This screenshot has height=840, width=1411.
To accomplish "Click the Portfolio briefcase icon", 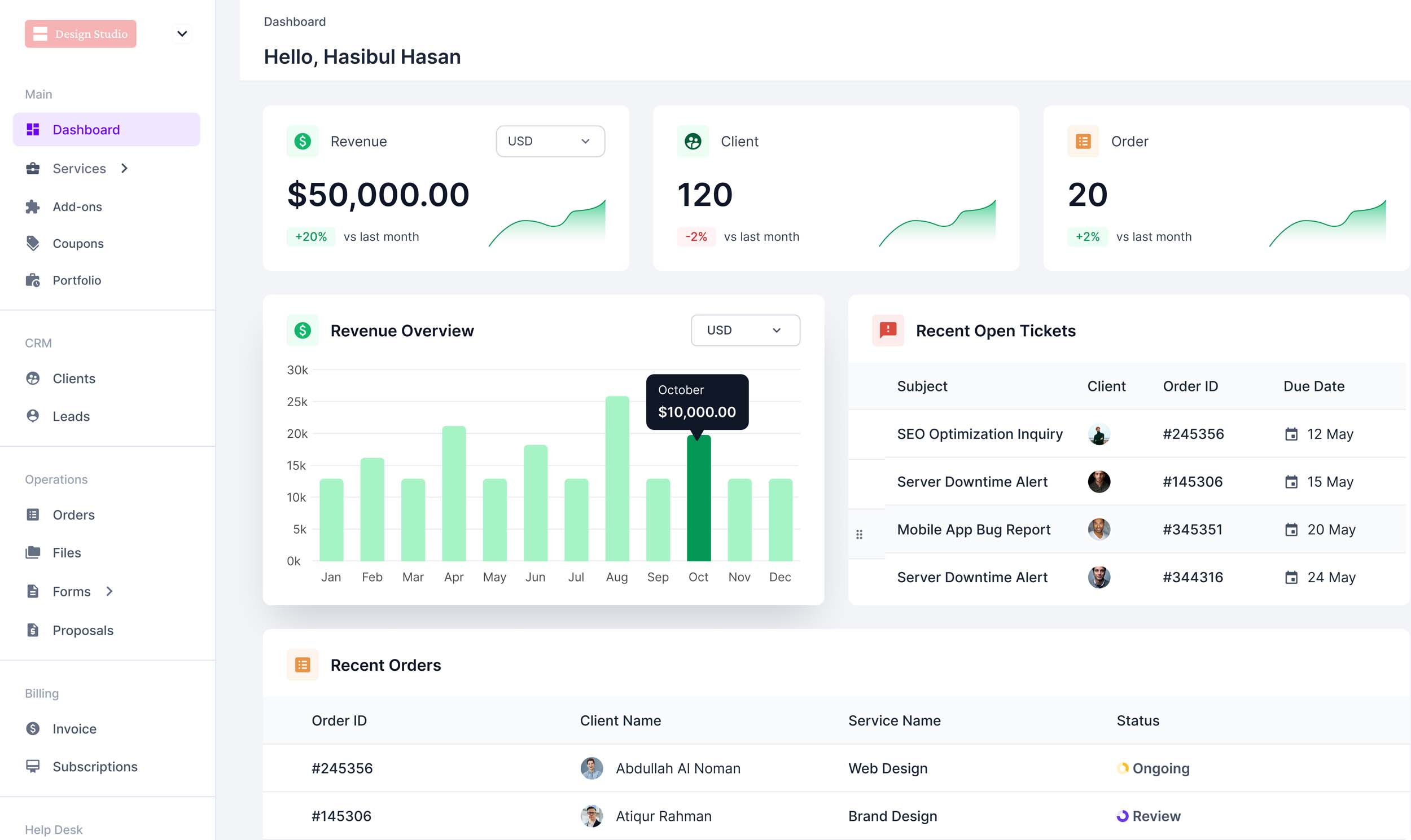I will 33,280.
